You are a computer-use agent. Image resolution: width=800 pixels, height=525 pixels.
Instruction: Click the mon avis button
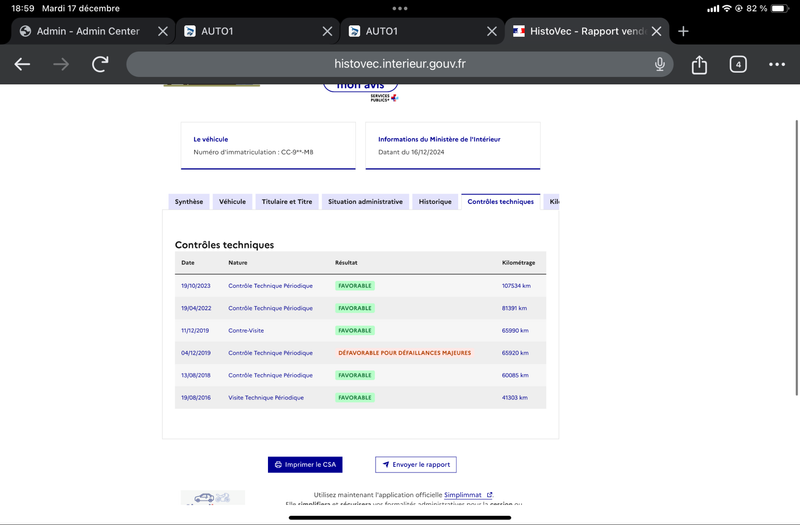click(360, 86)
